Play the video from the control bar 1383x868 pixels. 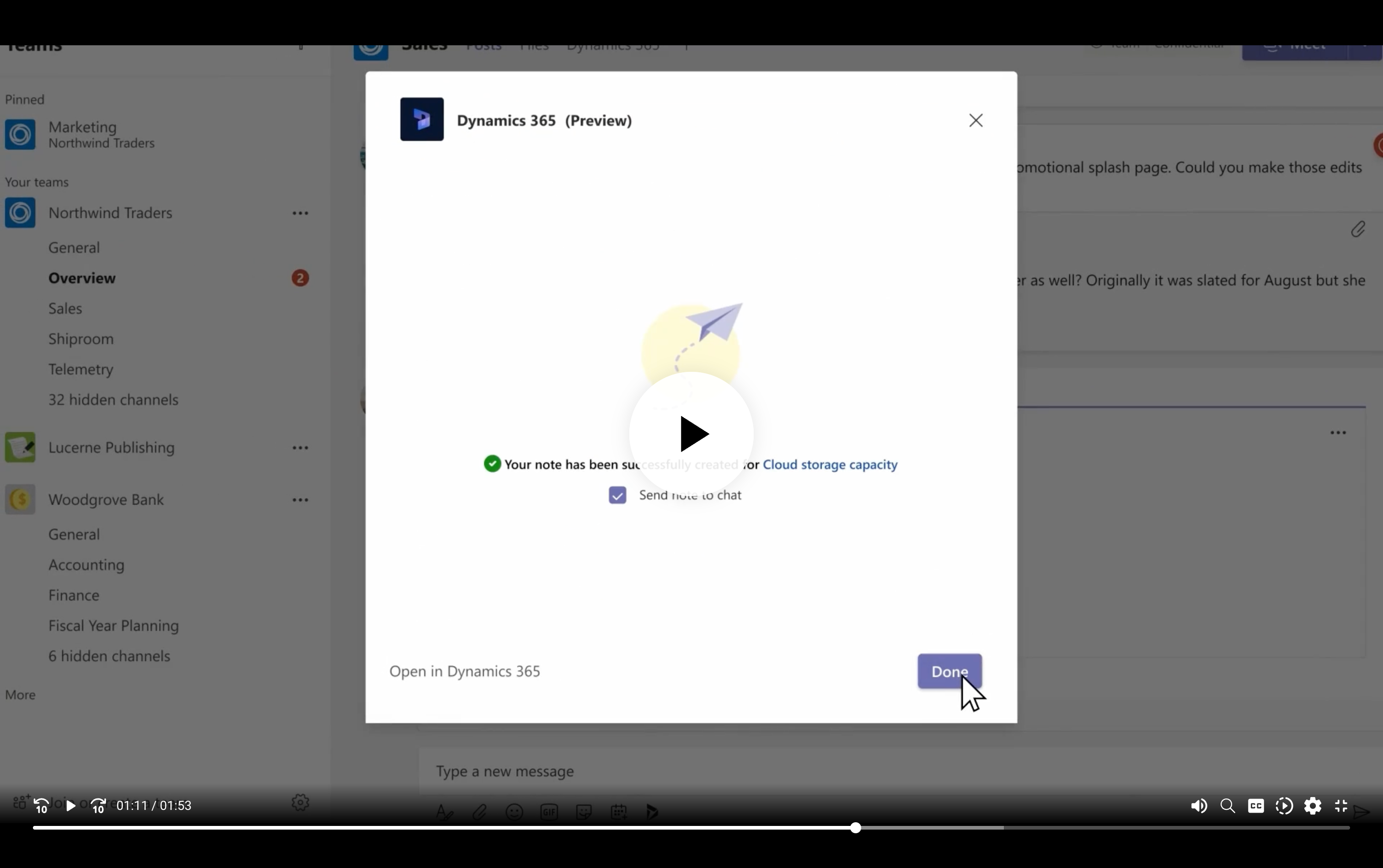[70, 806]
